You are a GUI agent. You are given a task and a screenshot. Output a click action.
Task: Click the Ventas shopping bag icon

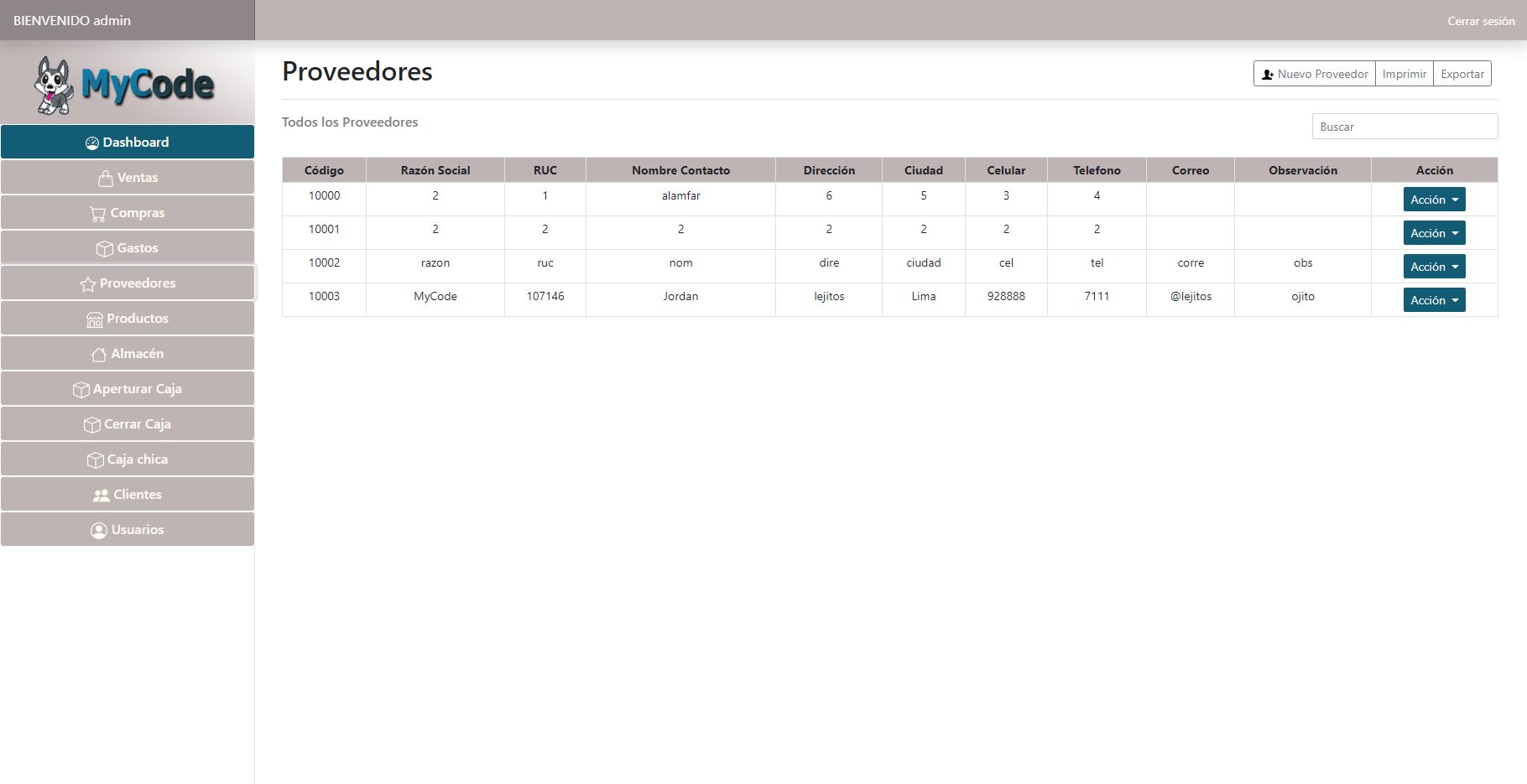coord(106,179)
